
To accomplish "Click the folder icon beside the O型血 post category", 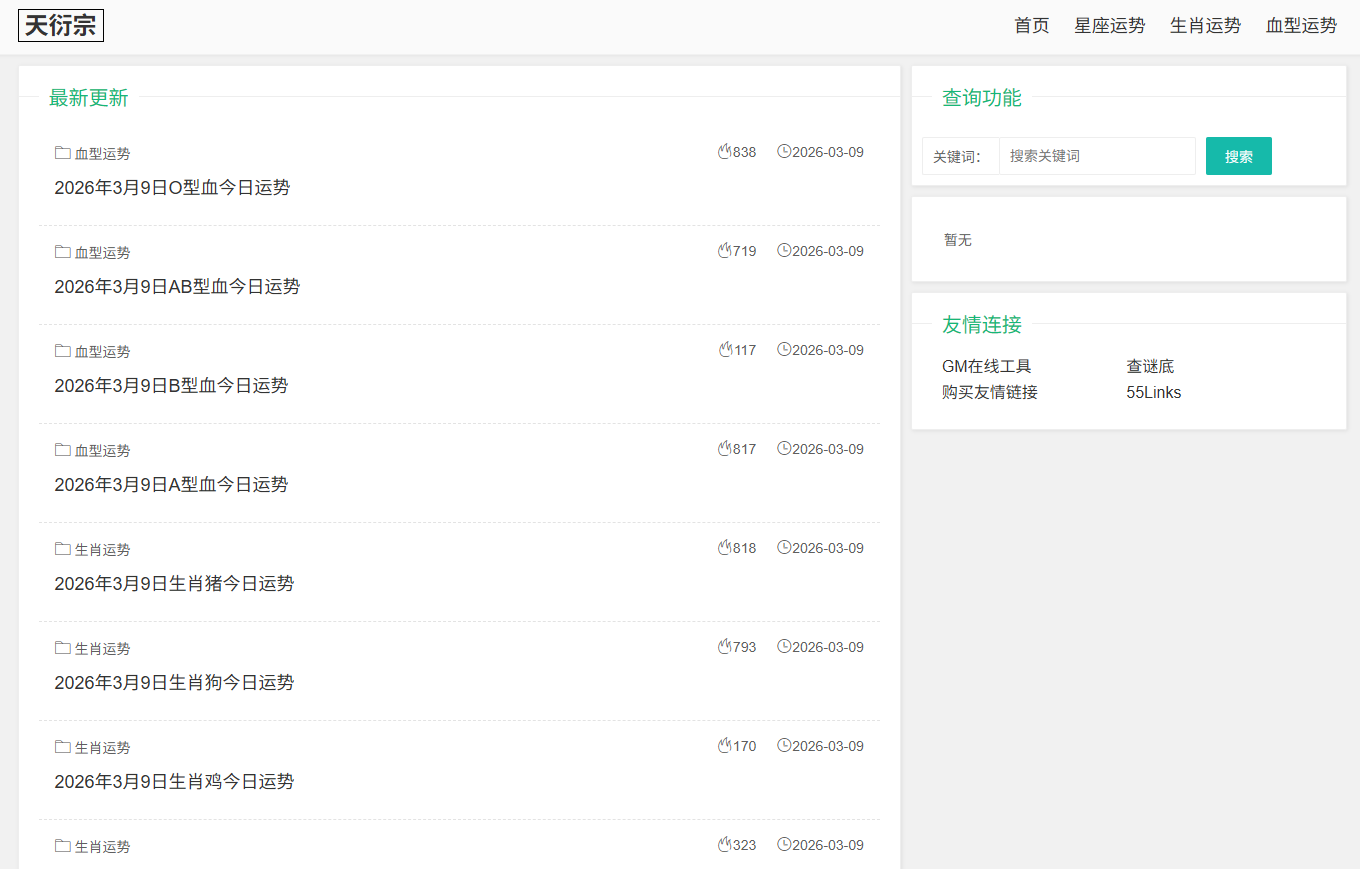I will coord(62,153).
